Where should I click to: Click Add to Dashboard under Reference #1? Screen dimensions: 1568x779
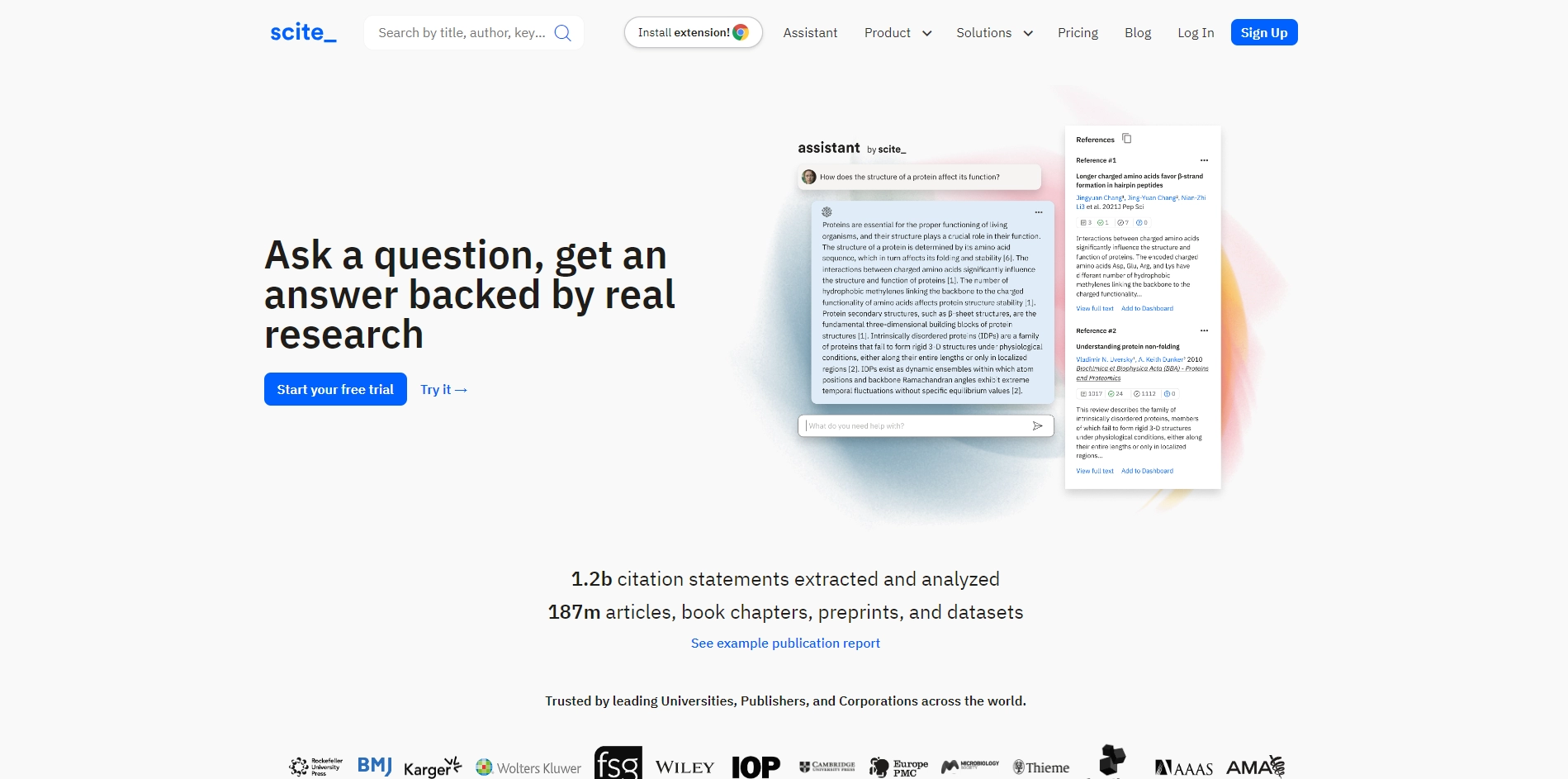tap(1147, 308)
